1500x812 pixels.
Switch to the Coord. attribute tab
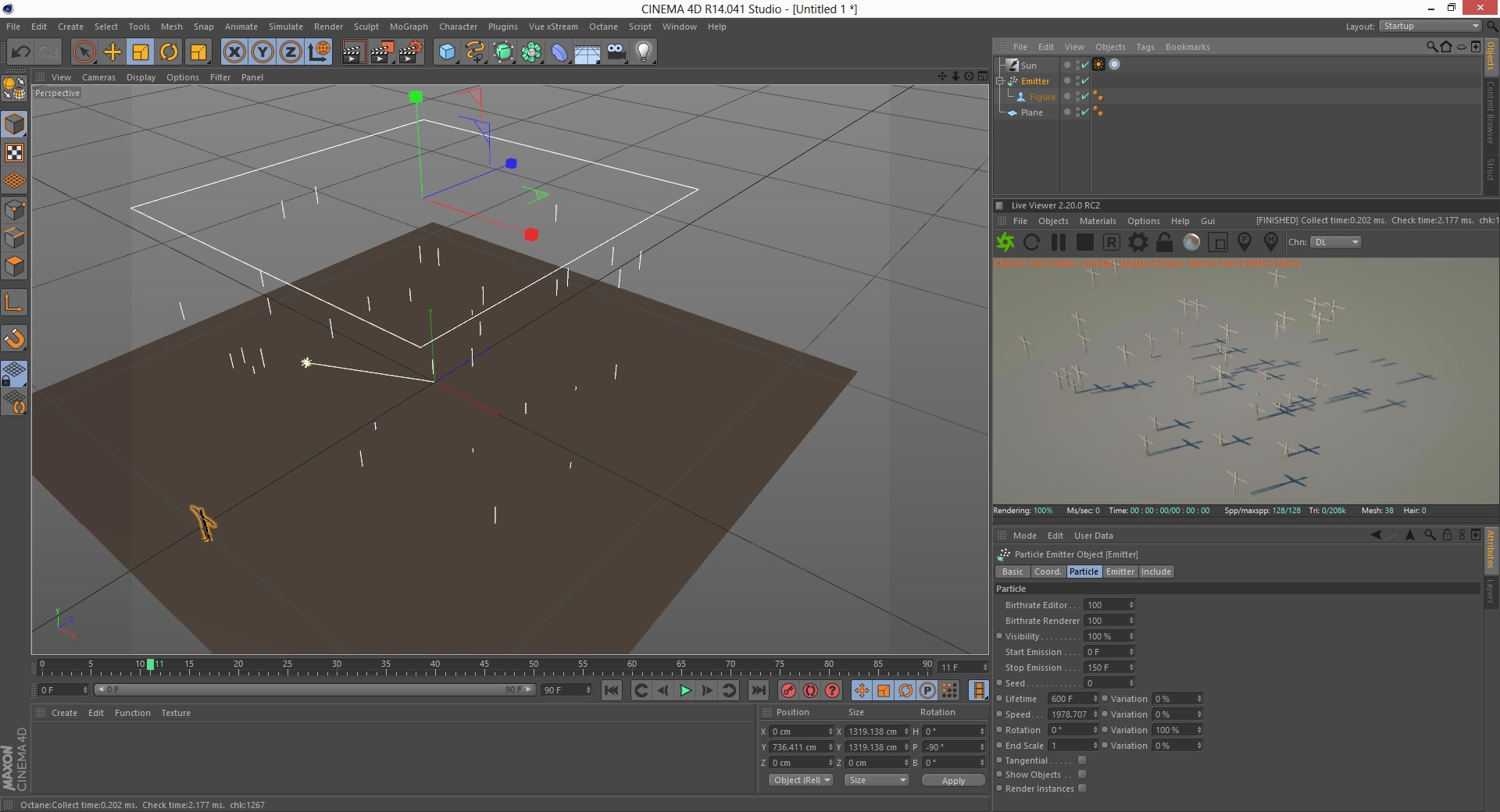coord(1048,572)
